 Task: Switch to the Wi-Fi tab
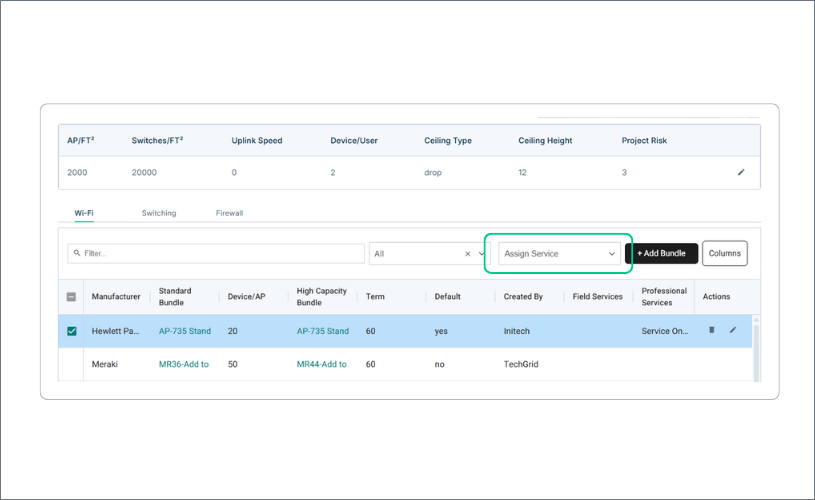tap(84, 213)
